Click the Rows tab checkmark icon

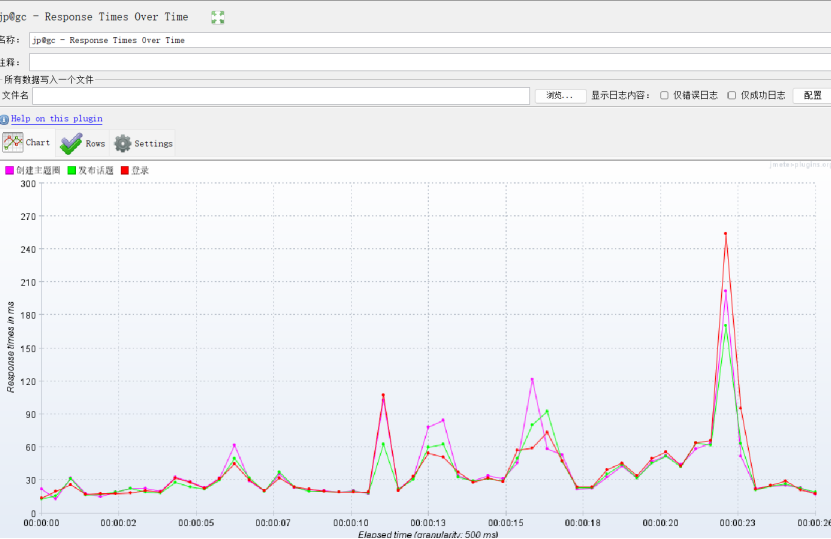(x=71, y=144)
